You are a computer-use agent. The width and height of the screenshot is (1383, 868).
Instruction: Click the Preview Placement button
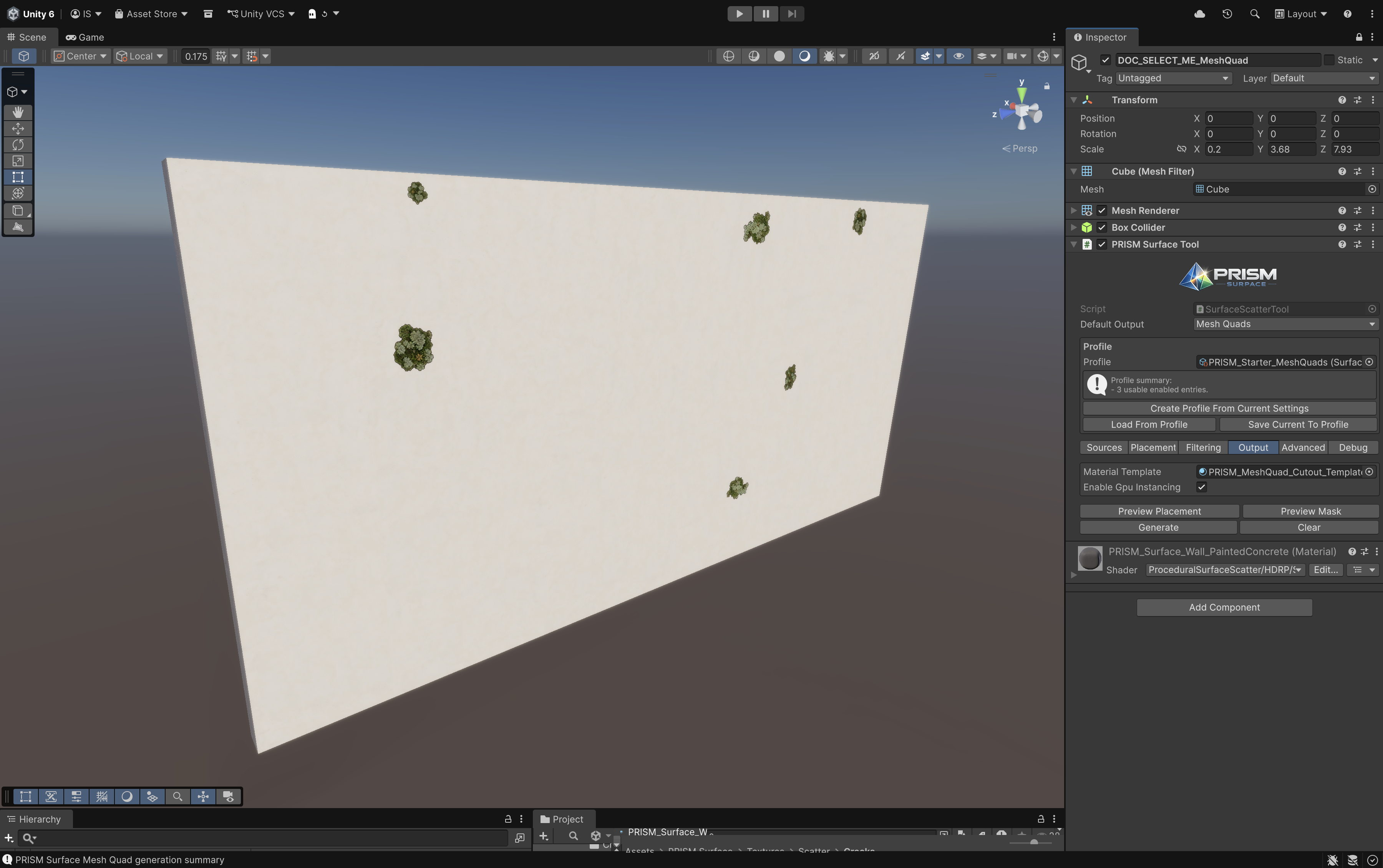pos(1159,512)
